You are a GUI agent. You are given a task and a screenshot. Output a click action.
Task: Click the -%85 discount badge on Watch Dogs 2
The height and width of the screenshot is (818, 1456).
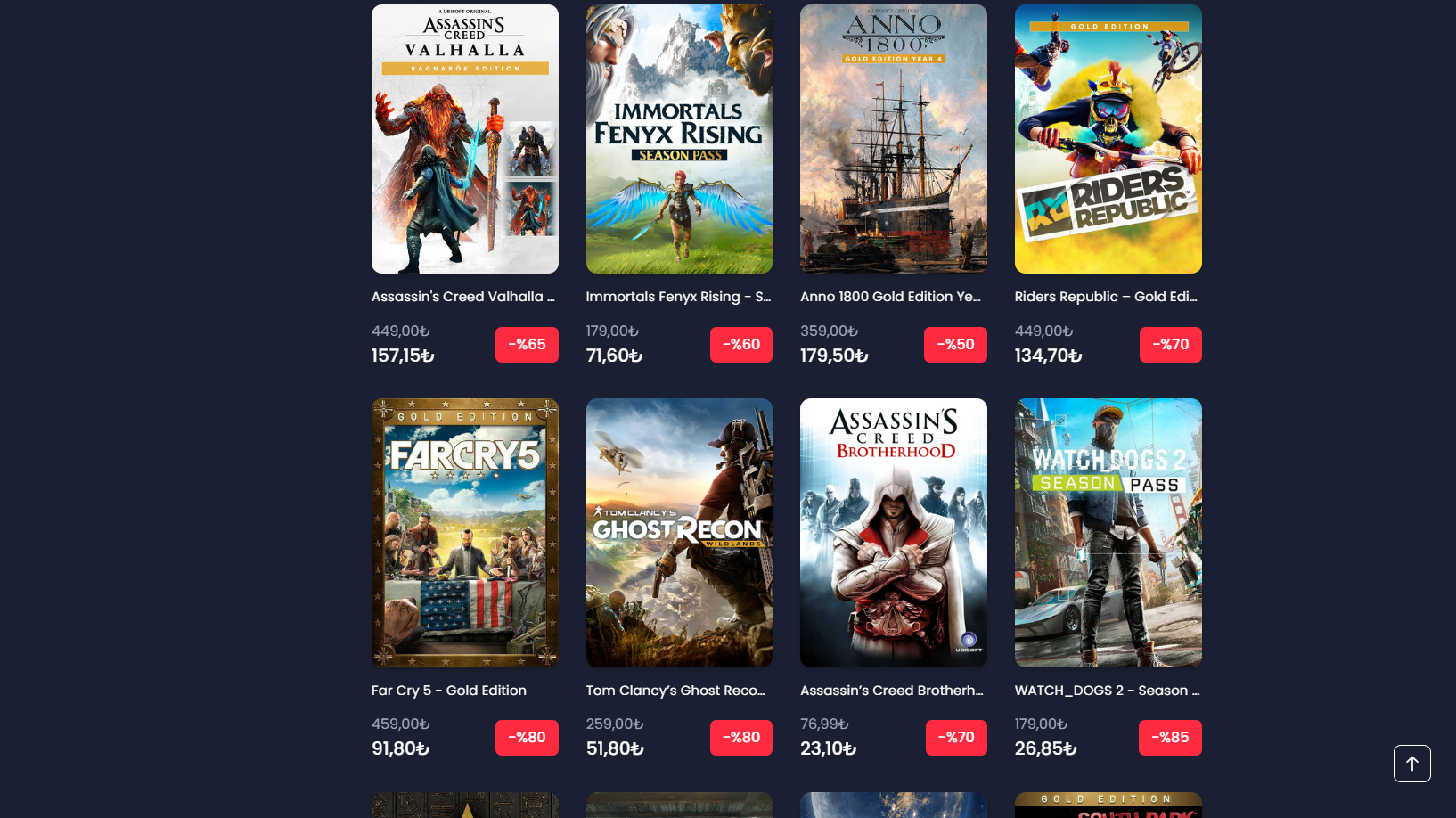point(1170,738)
